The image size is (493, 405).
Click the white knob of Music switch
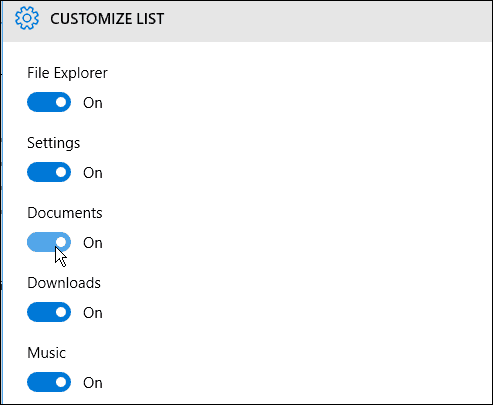tap(61, 382)
